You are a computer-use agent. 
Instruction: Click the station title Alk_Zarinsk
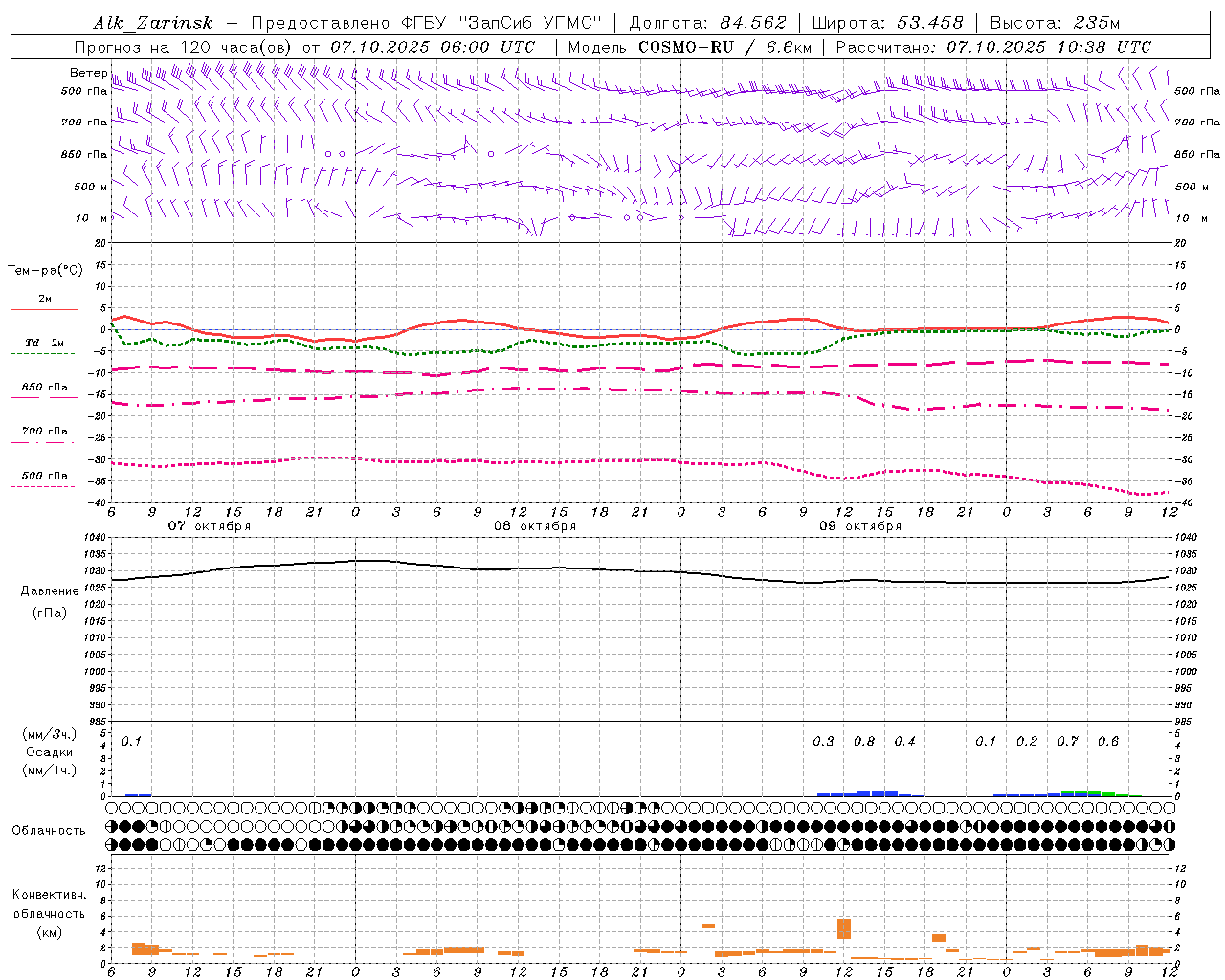(x=153, y=24)
